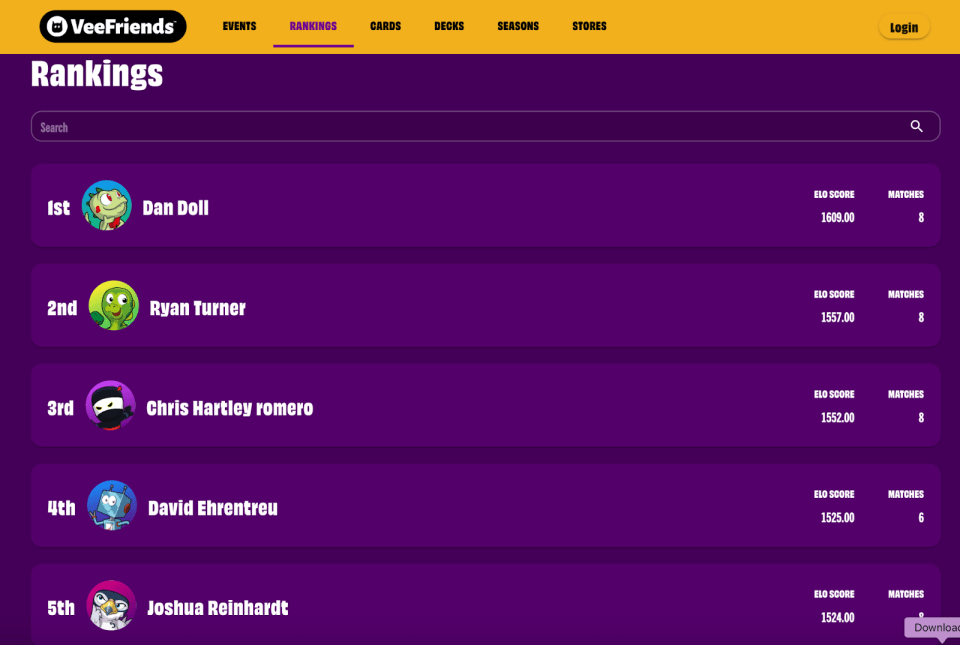Open Dan Doll's player name link

pyautogui.click(x=176, y=208)
